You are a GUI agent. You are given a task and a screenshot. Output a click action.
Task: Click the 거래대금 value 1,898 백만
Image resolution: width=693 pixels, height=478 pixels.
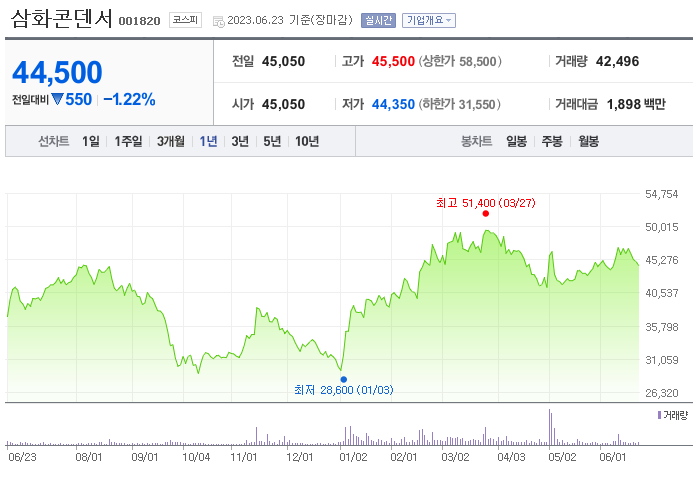pyautogui.click(x=636, y=104)
